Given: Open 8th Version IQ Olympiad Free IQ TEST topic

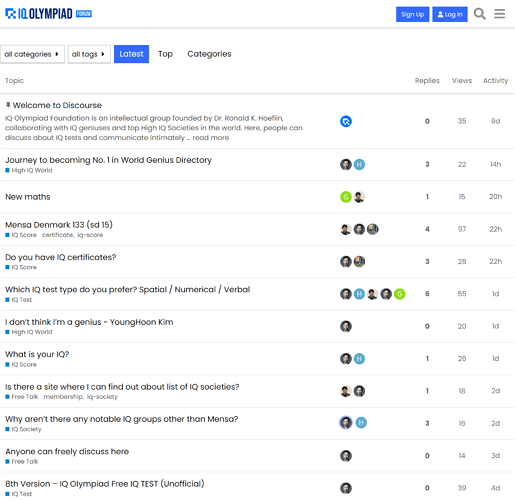Looking at the screenshot, I should 105,484.
